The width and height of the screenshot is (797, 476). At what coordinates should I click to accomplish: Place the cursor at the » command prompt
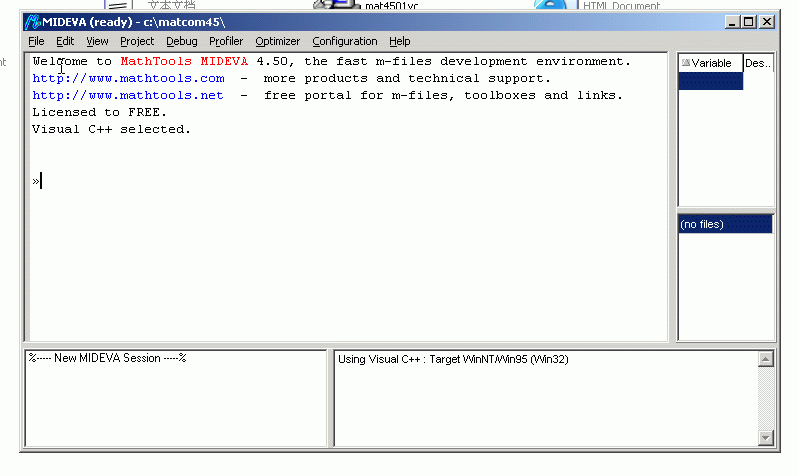(37, 181)
